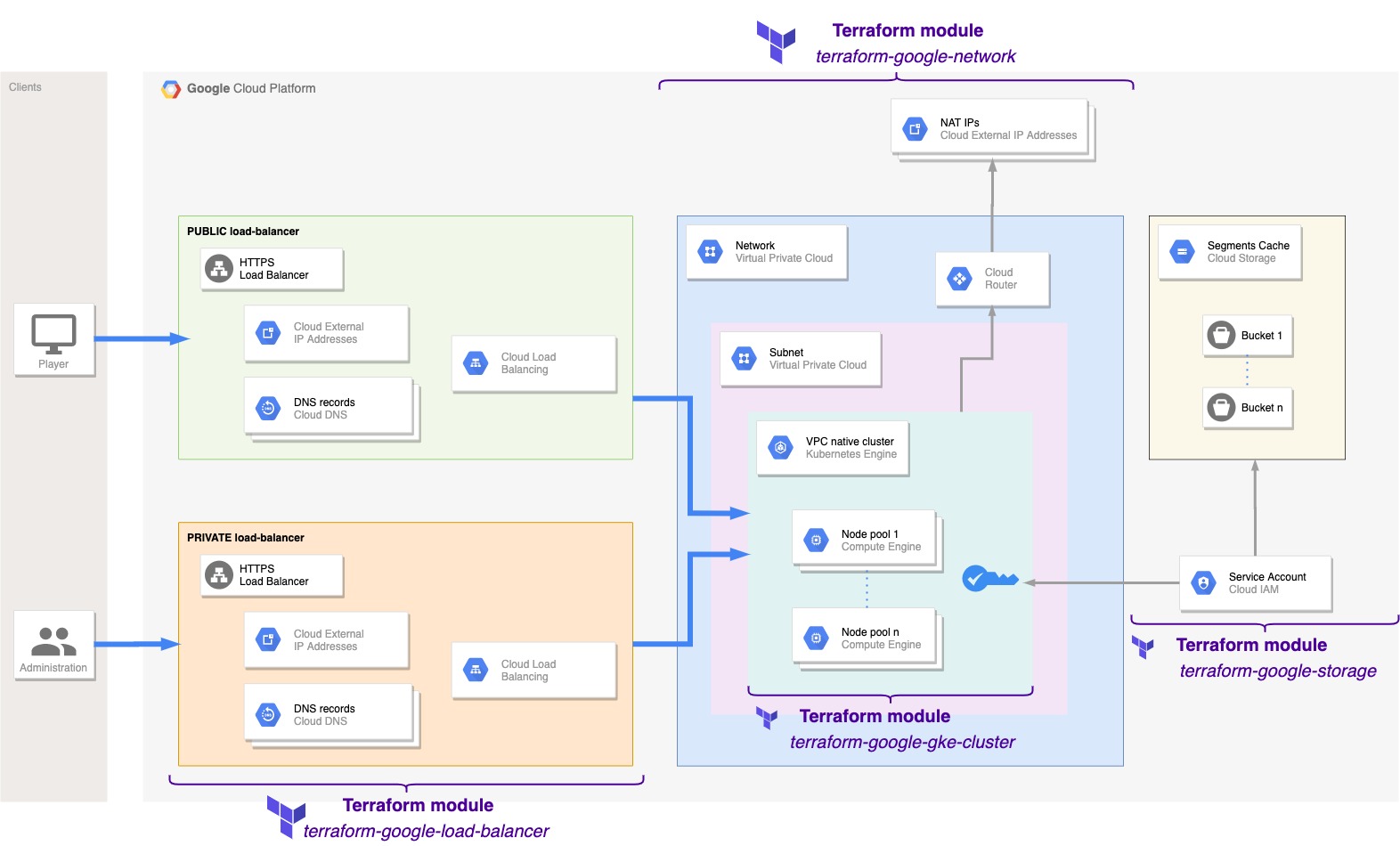
Task: Select the Subnet Virtual Private Cloud icon
Action: click(744, 359)
